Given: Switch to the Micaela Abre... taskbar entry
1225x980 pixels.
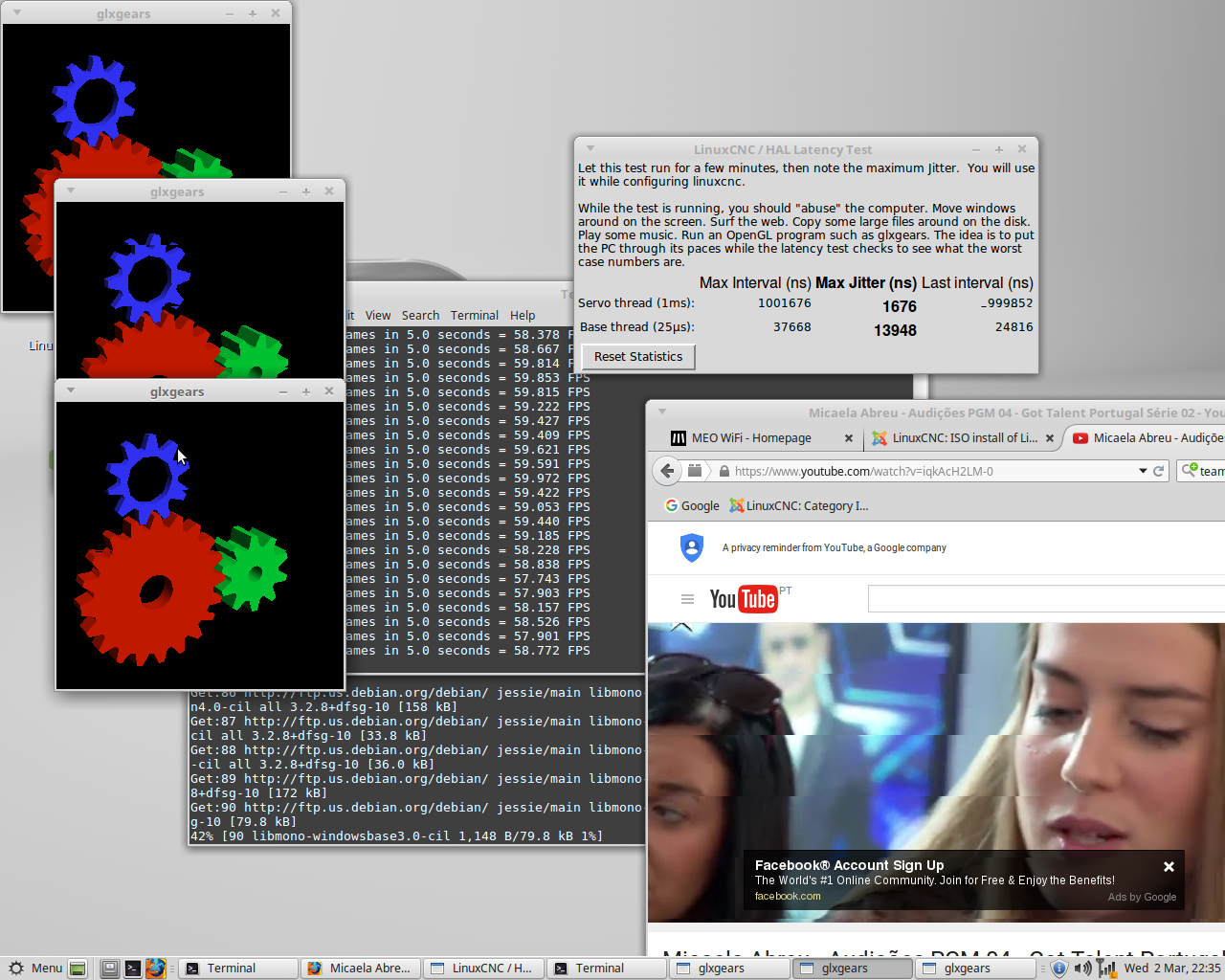Looking at the screenshot, I should 361,969.
